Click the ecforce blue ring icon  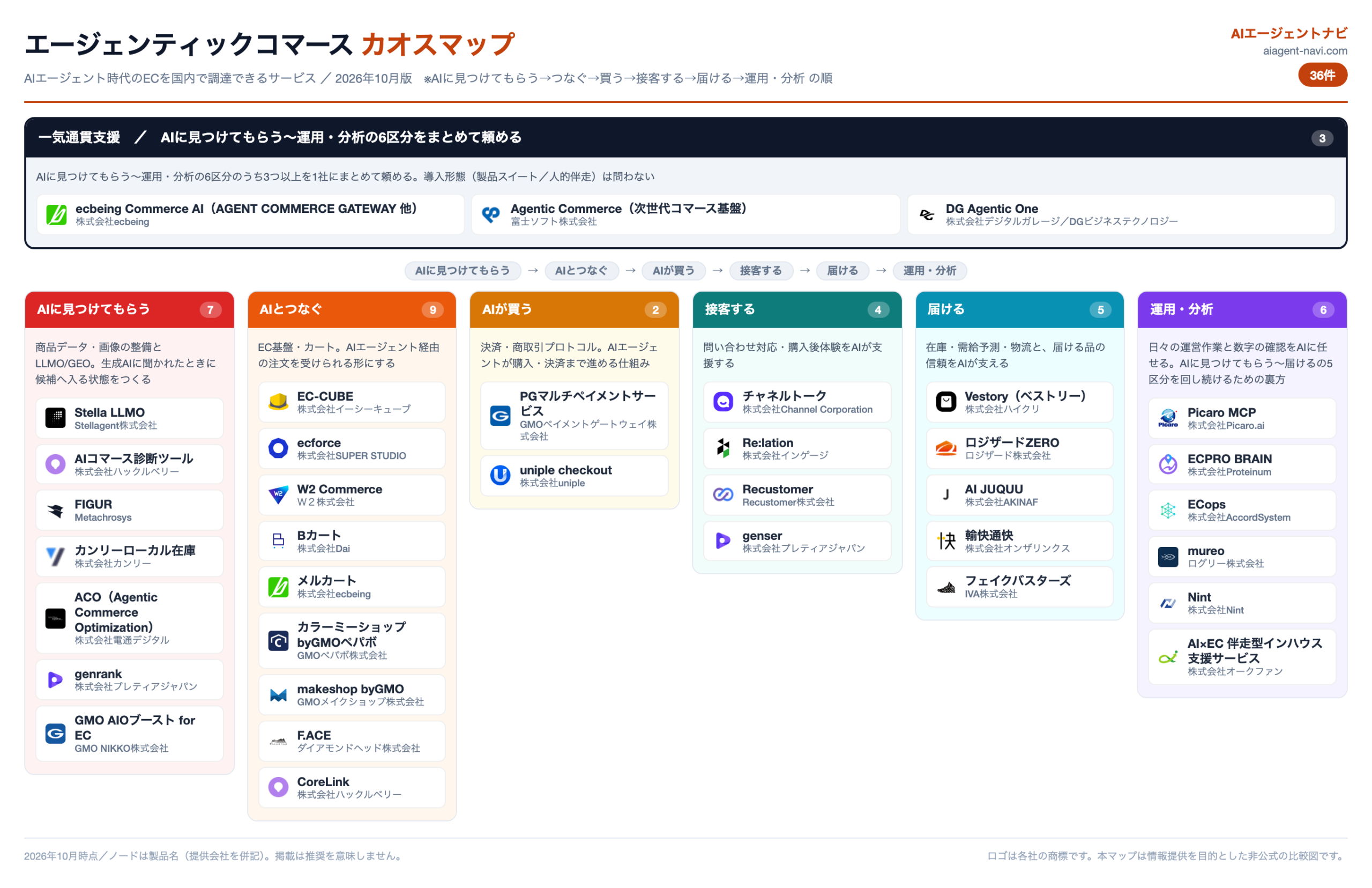coord(278,448)
